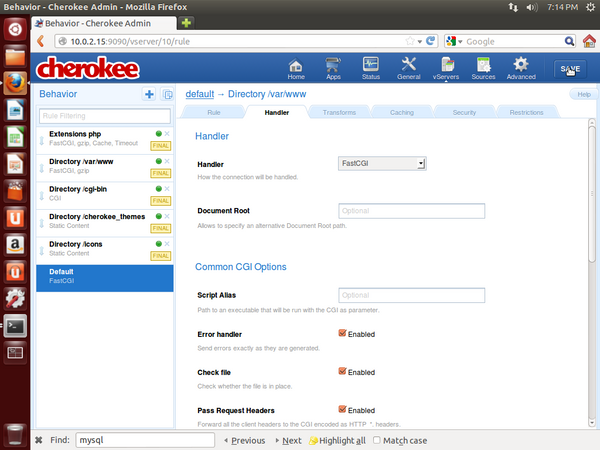Open the search engine selector dropdown

pyautogui.click(x=454, y=41)
